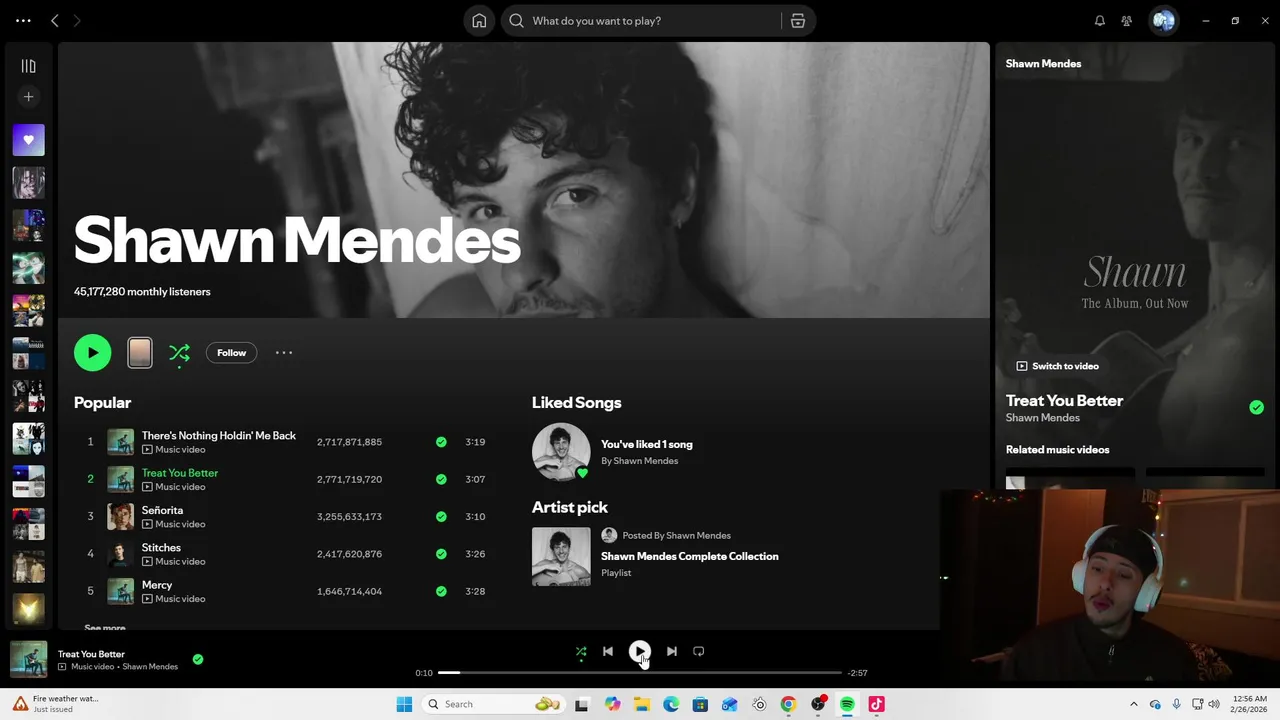
Task: Open the pink music app on taskbar
Action: (x=876, y=704)
